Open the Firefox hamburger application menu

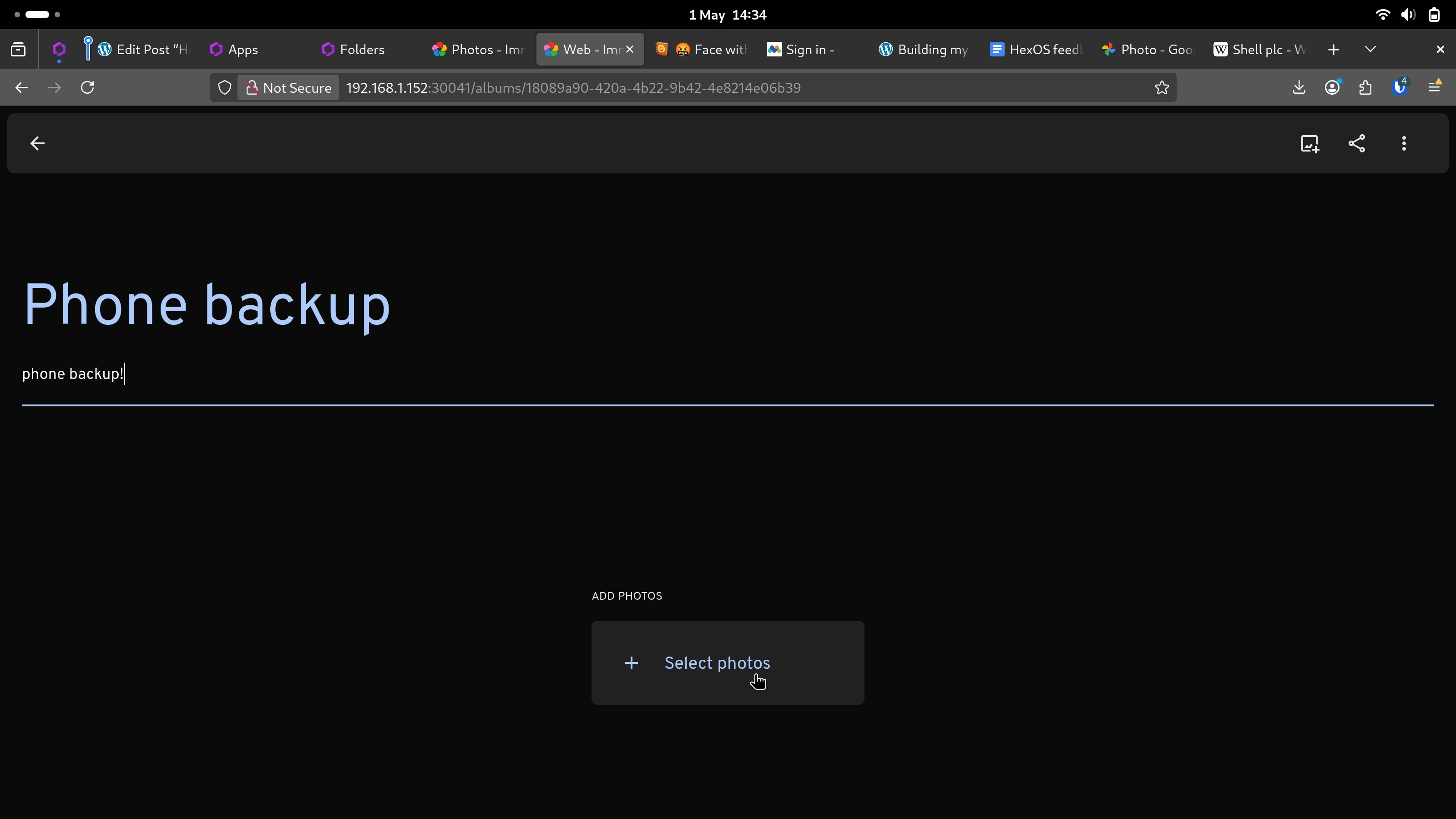coord(1434,88)
